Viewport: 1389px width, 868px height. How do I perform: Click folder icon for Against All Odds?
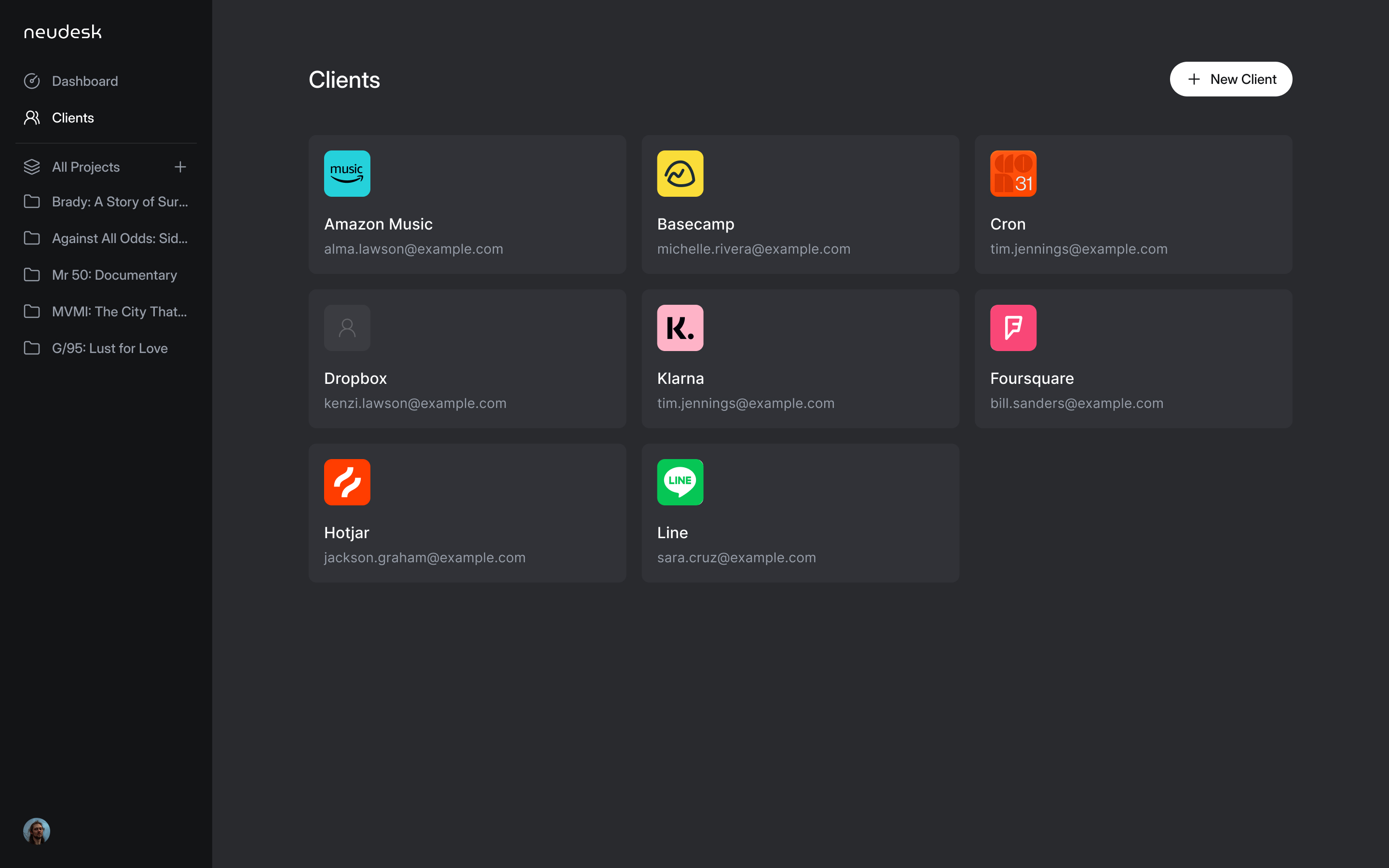(31, 238)
